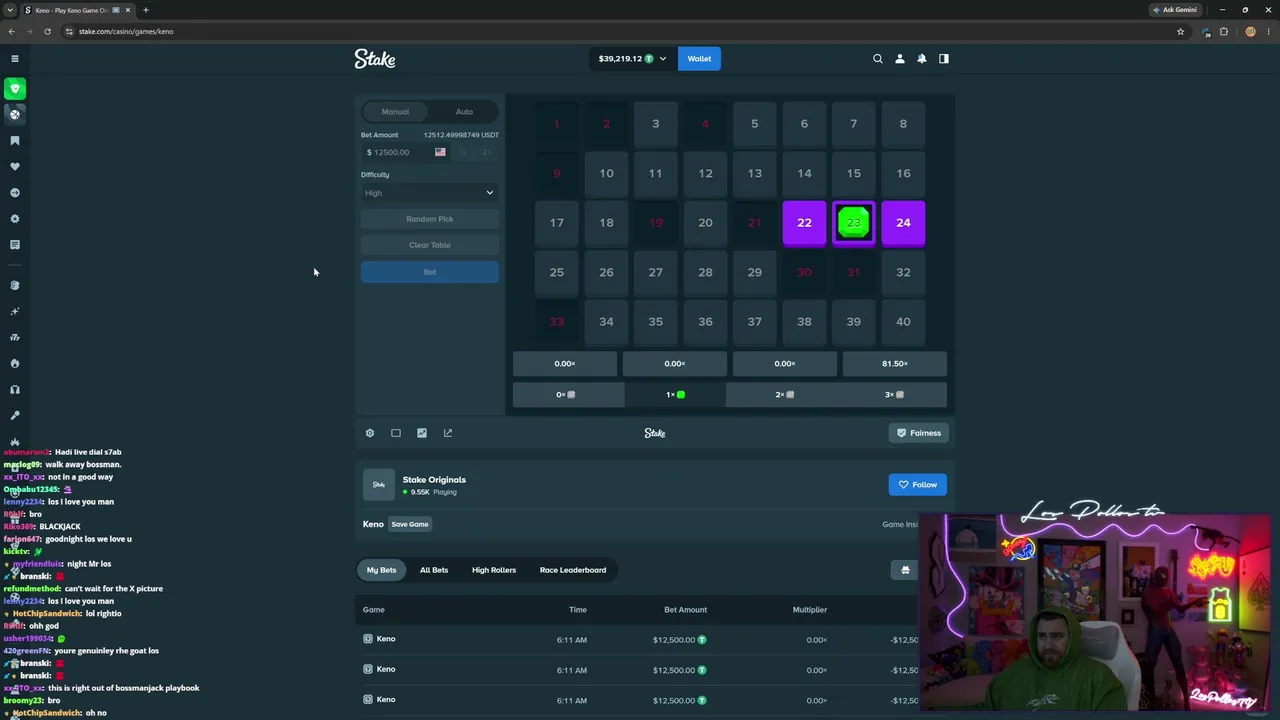Select Keno number 40
Viewport: 1280px width, 720px height.
tap(903, 322)
